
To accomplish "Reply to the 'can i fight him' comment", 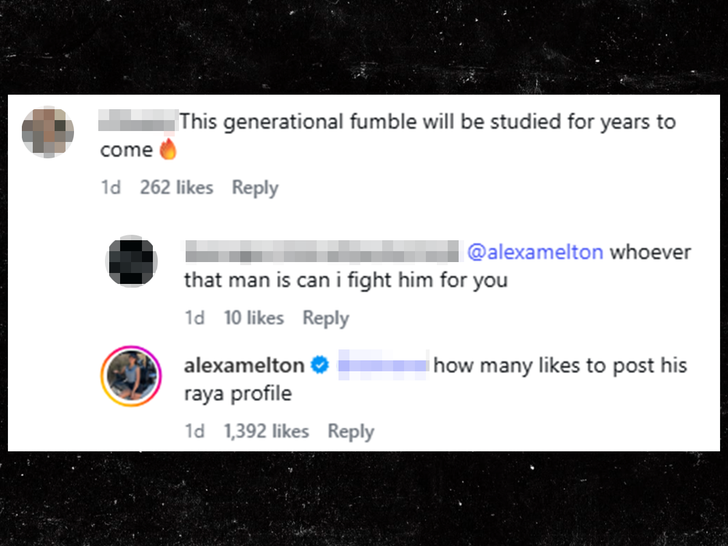I will click(326, 318).
